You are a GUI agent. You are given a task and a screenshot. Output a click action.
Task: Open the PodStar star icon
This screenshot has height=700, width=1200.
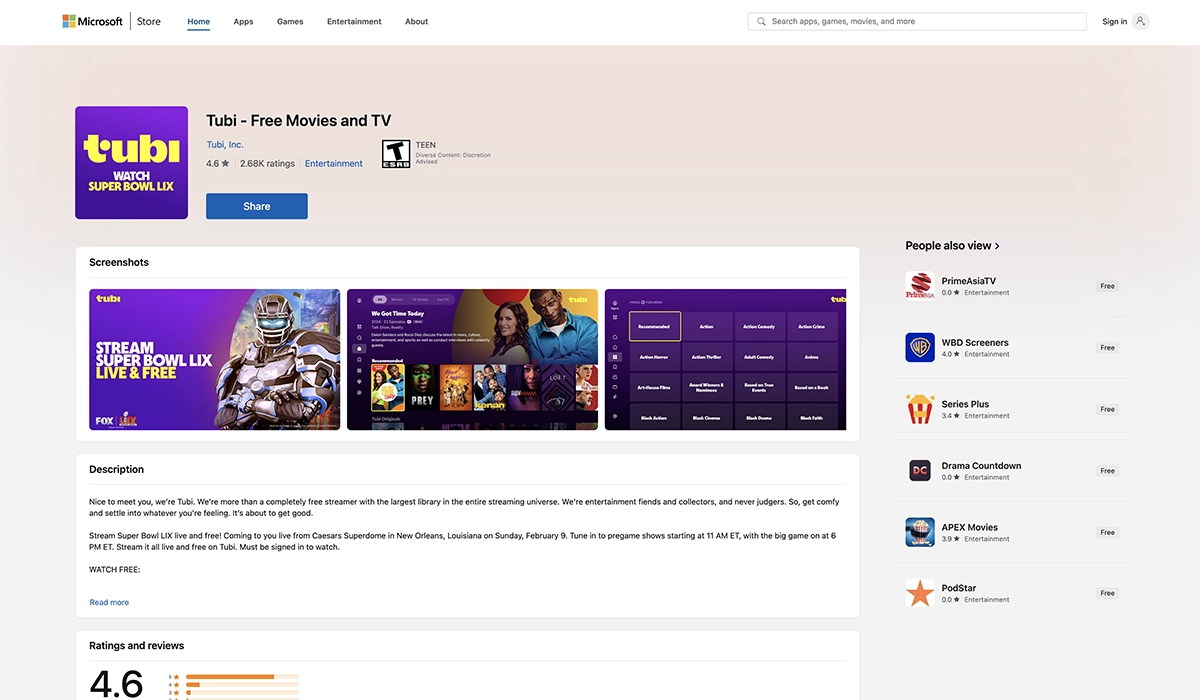(920, 593)
